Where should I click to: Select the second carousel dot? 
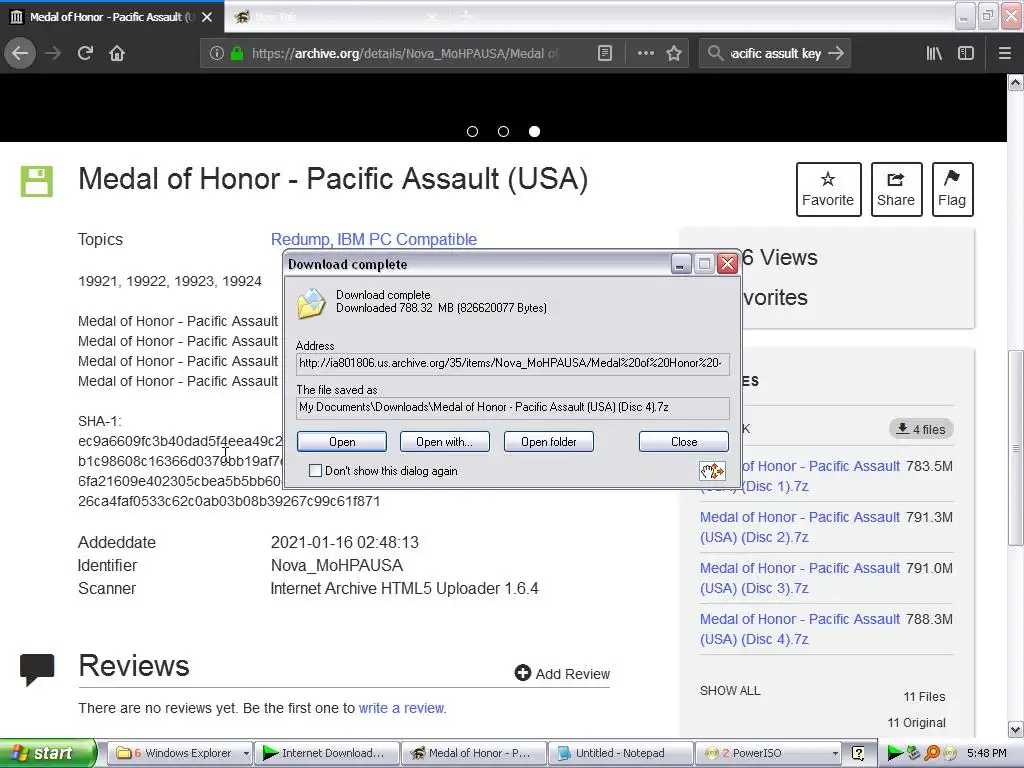[x=504, y=131]
